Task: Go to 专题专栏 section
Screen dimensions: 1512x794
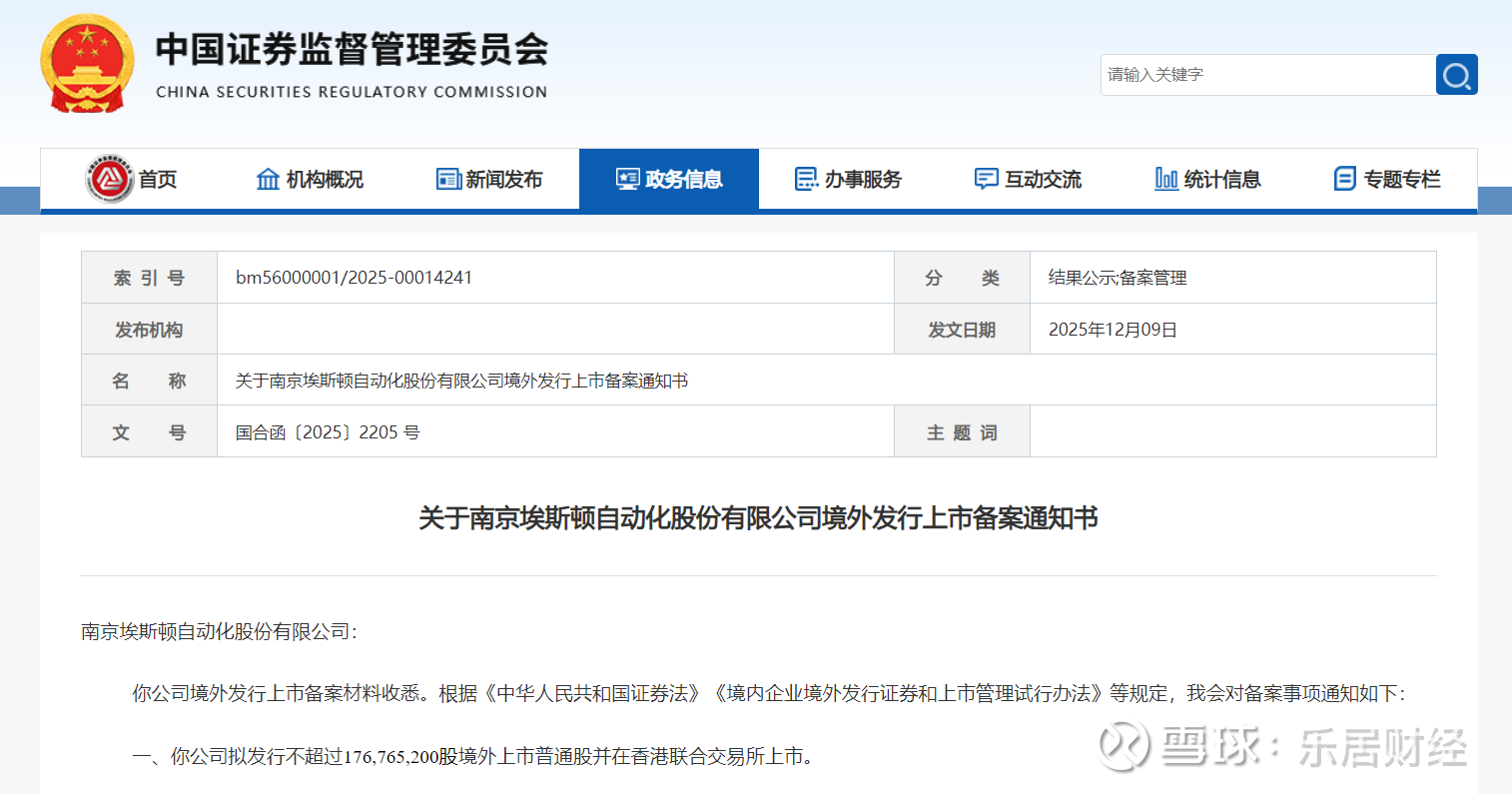Action: pyautogui.click(x=1388, y=179)
